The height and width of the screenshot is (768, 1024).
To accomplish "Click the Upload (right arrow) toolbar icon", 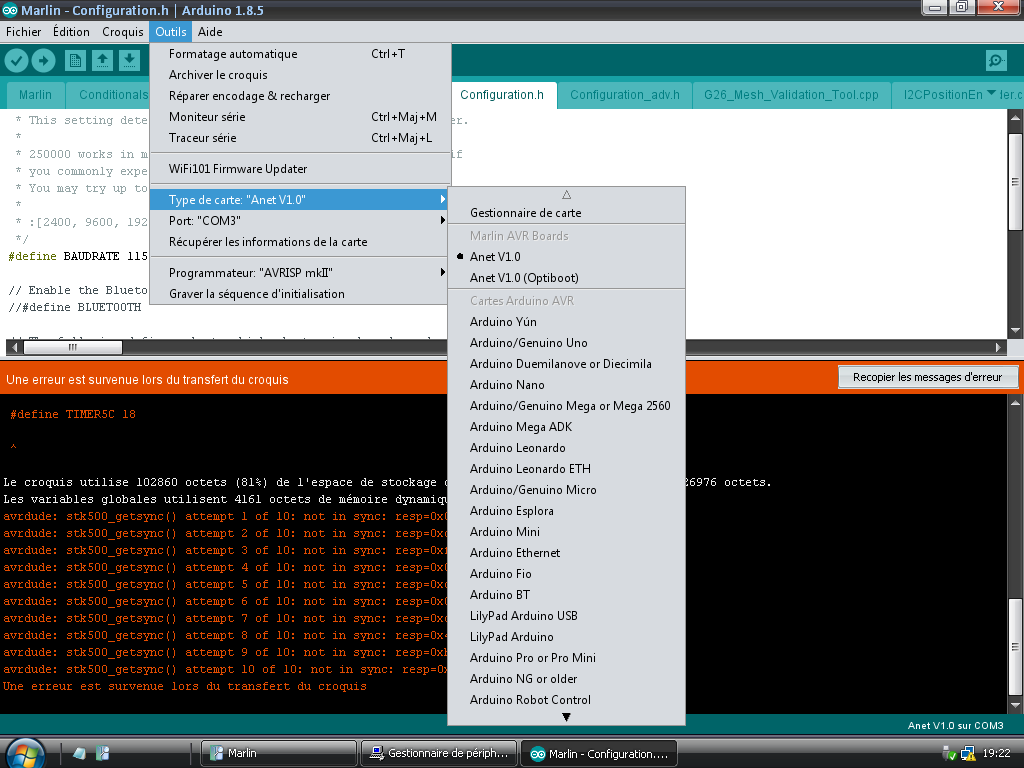I will point(43,61).
